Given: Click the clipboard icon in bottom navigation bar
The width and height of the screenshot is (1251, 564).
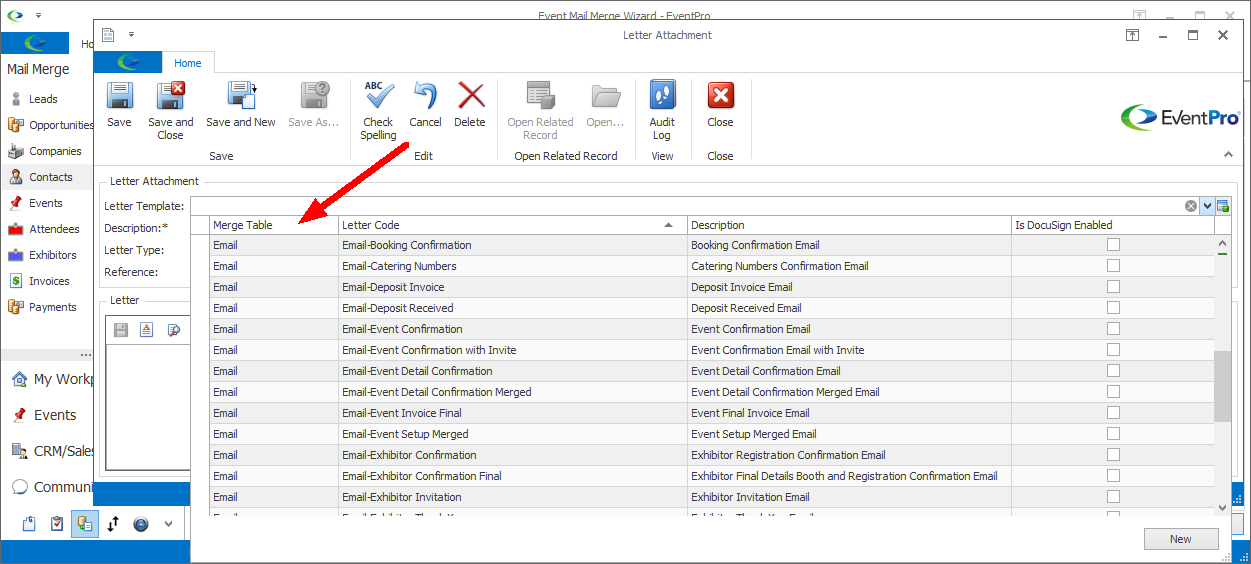Looking at the screenshot, I should (29, 523).
